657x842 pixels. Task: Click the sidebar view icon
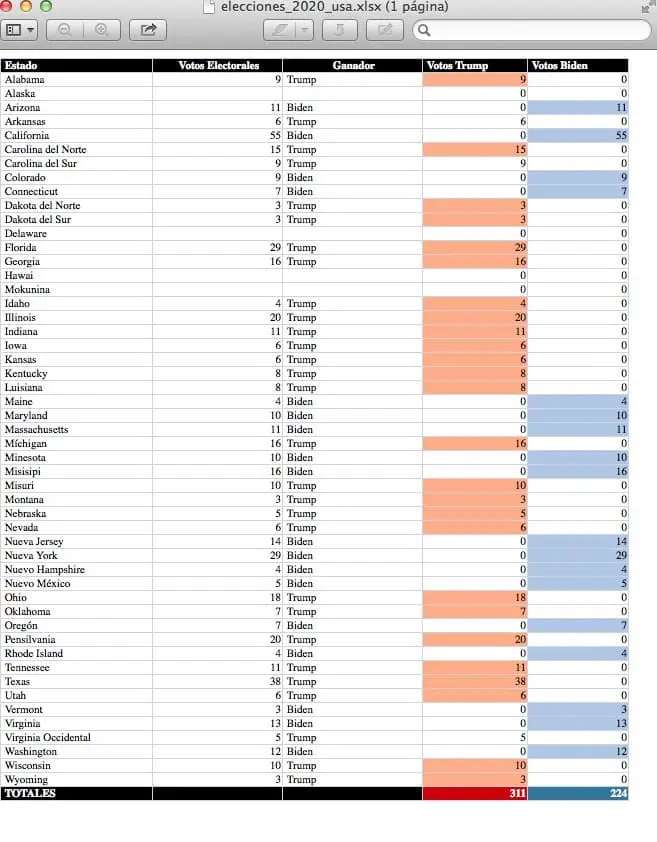pyautogui.click(x=14, y=30)
